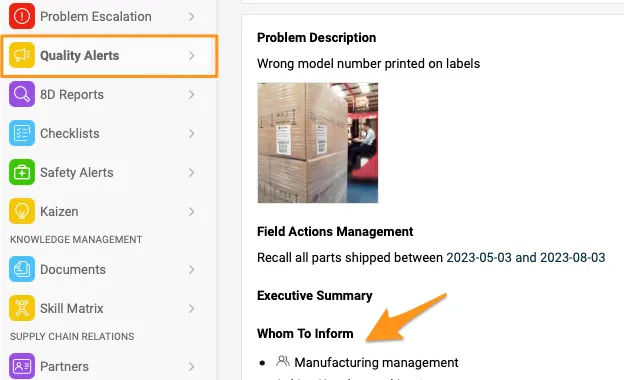
Task: Go to 8D Reports section
Action: 109,94
